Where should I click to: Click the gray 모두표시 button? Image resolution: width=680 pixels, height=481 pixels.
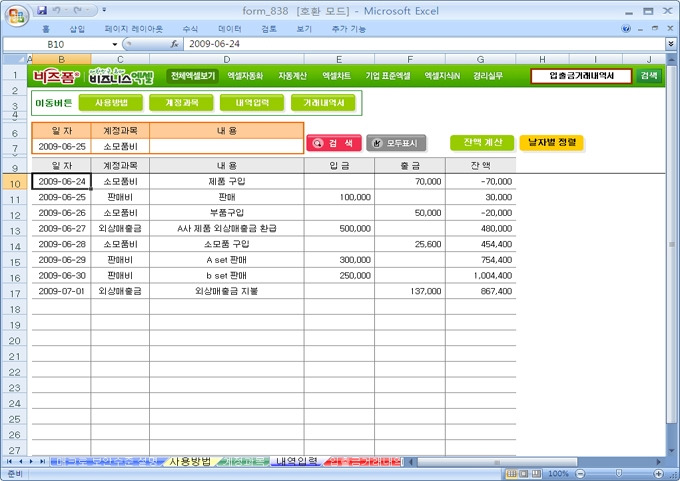pos(396,143)
